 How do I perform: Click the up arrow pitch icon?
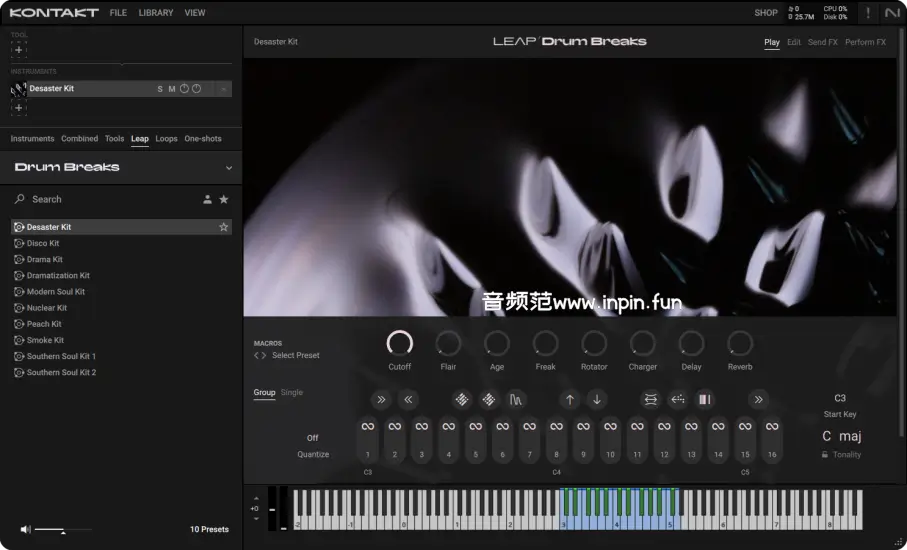click(x=570, y=399)
